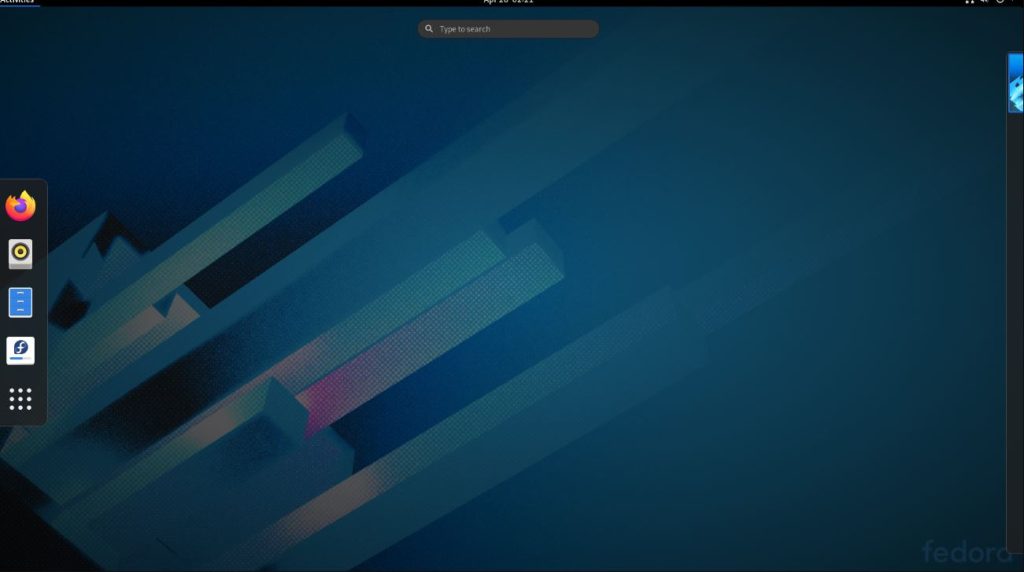Screen dimensions: 1024x572
Task: Click empty slot in workspace switcher
Action: (x=1015, y=300)
